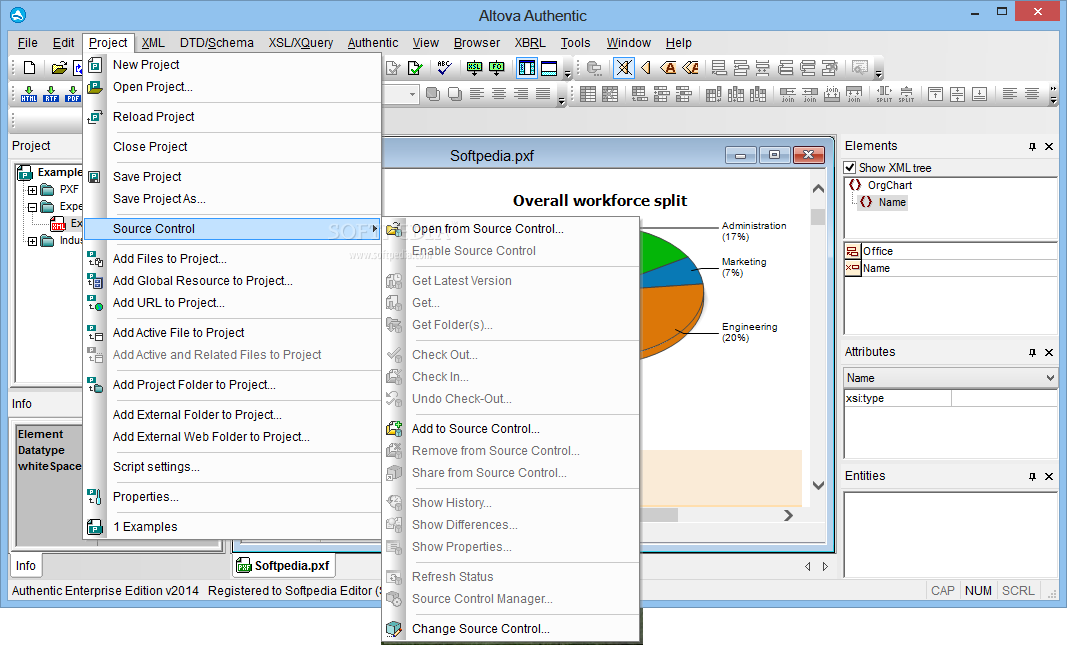Click the join cell right icon
This screenshot has height=645, width=1067.
click(787, 94)
